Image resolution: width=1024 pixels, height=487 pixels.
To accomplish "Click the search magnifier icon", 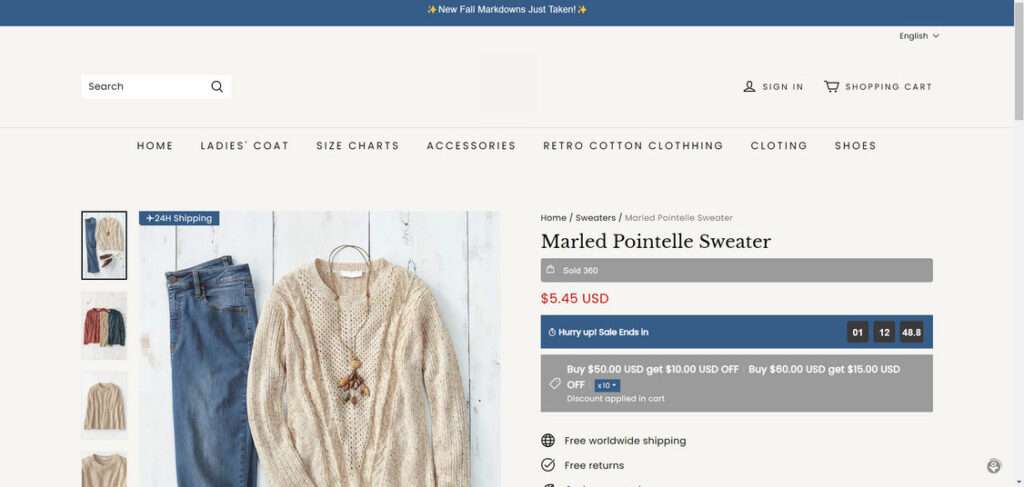I will (x=217, y=87).
